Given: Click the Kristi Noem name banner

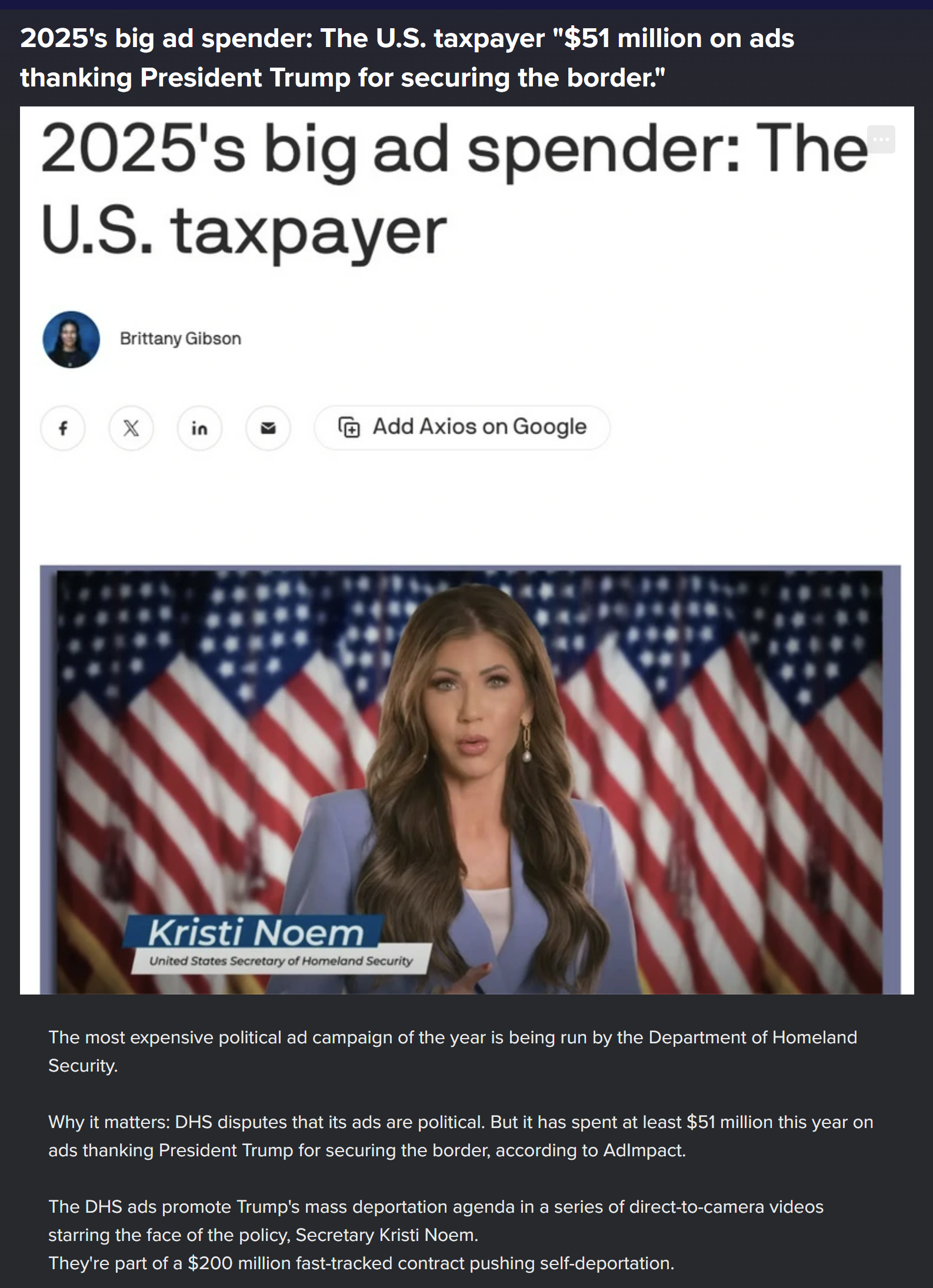Looking at the screenshot, I should click(255, 933).
